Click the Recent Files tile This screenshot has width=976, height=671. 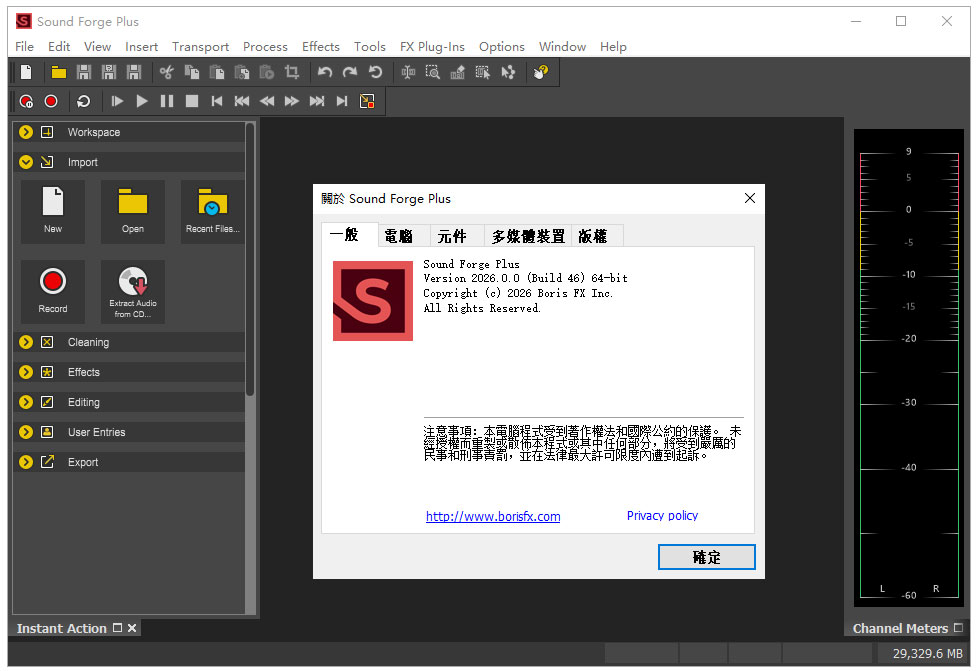tap(212, 212)
